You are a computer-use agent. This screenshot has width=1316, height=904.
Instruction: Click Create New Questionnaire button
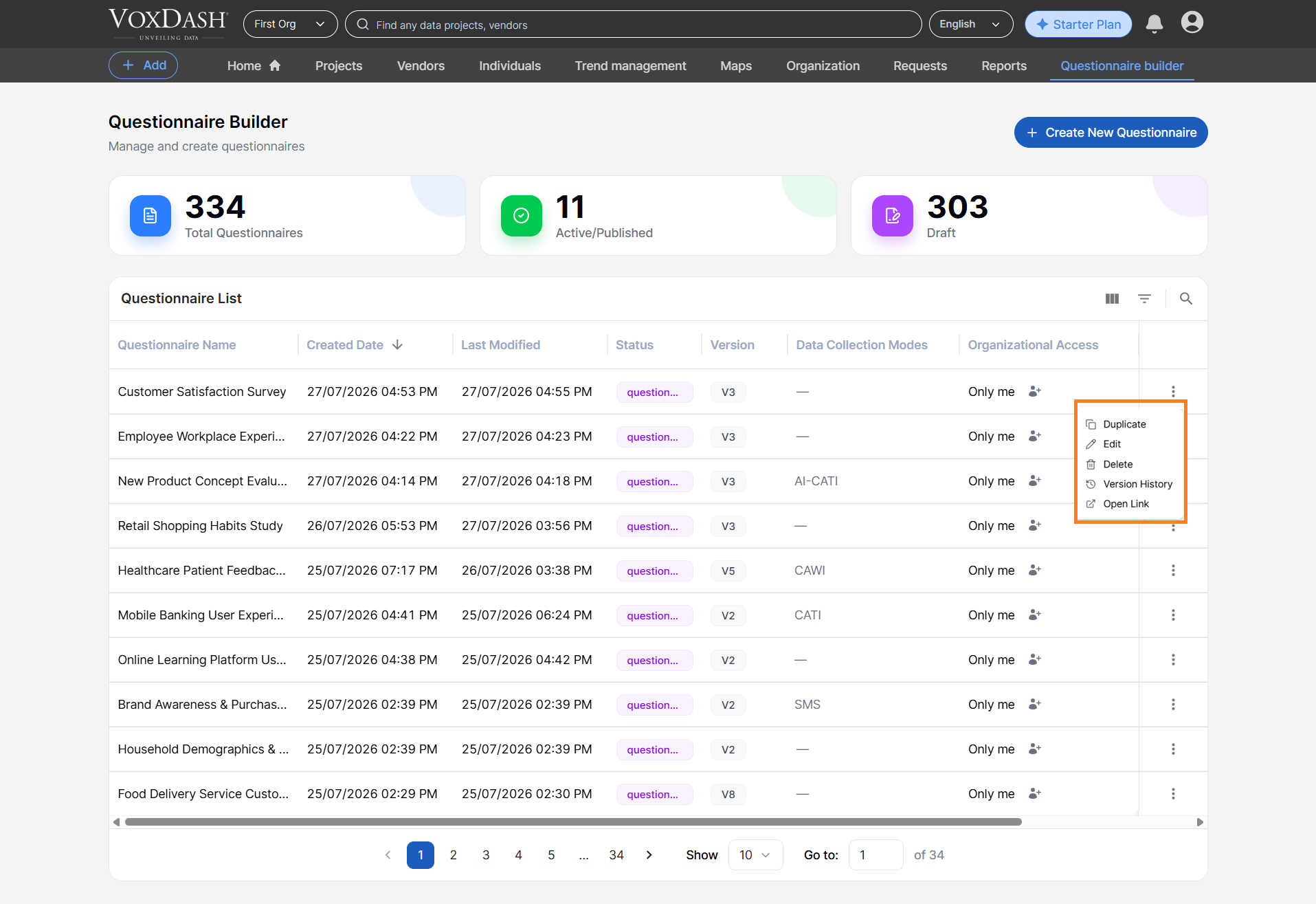click(x=1111, y=133)
